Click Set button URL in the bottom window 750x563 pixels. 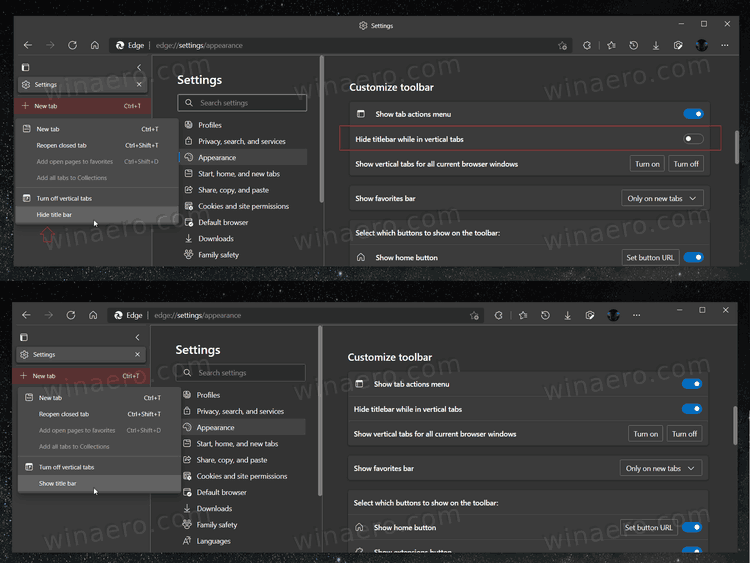649,527
